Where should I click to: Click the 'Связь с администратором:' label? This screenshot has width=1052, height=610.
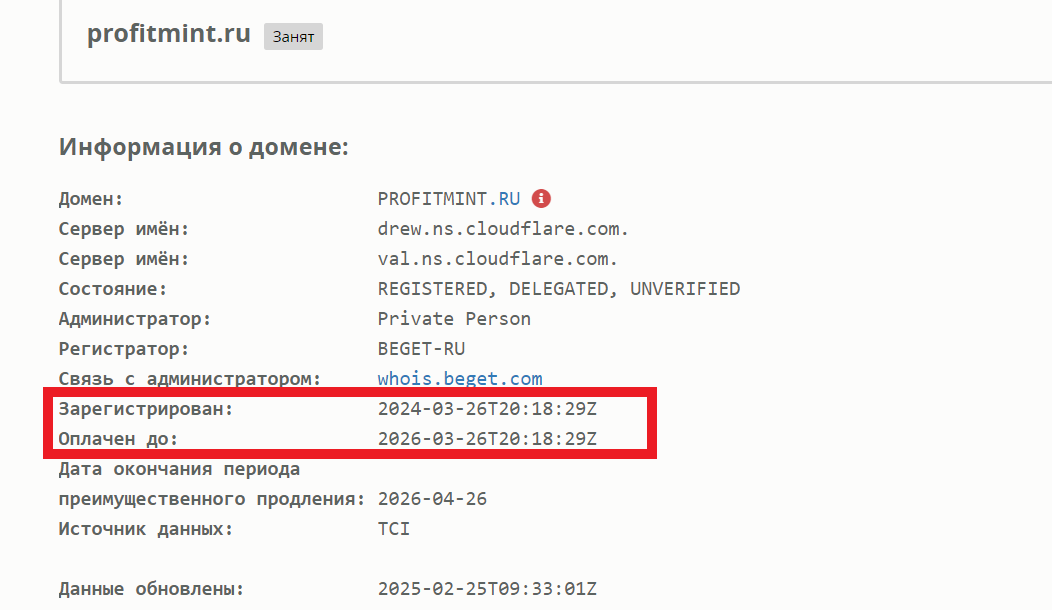(x=190, y=378)
